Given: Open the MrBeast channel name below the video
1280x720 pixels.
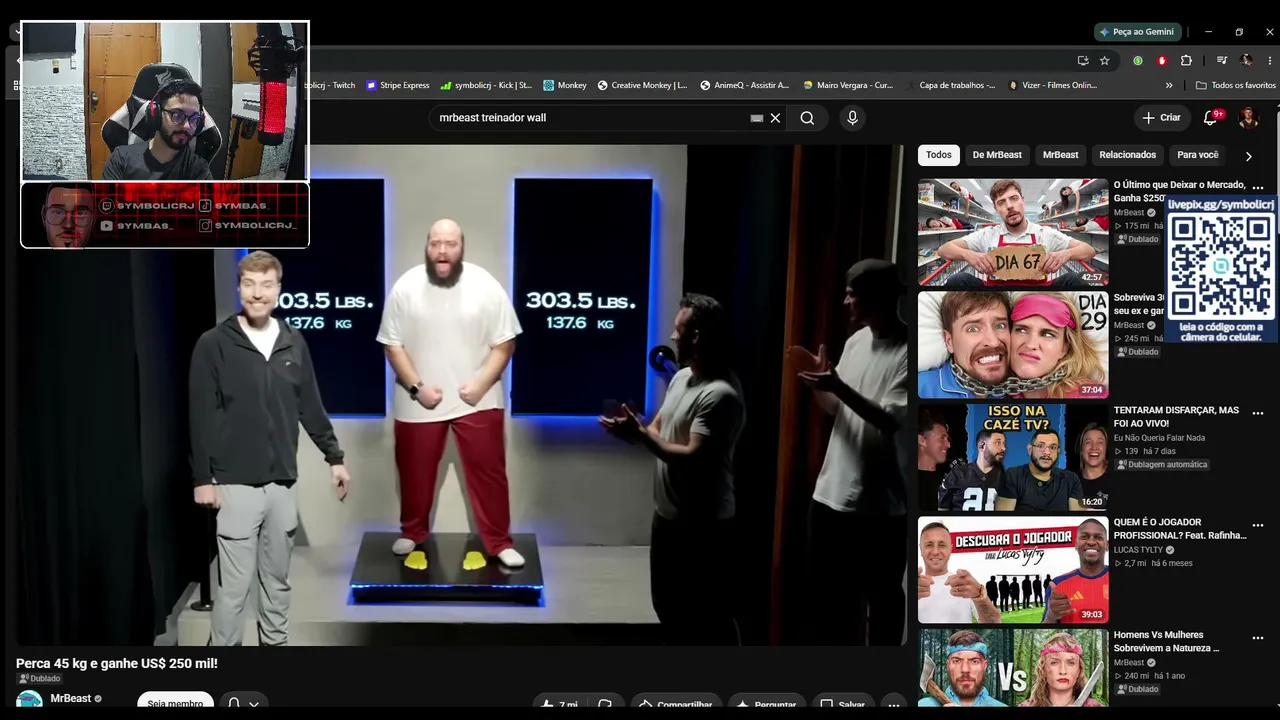Looking at the screenshot, I should tap(71, 699).
